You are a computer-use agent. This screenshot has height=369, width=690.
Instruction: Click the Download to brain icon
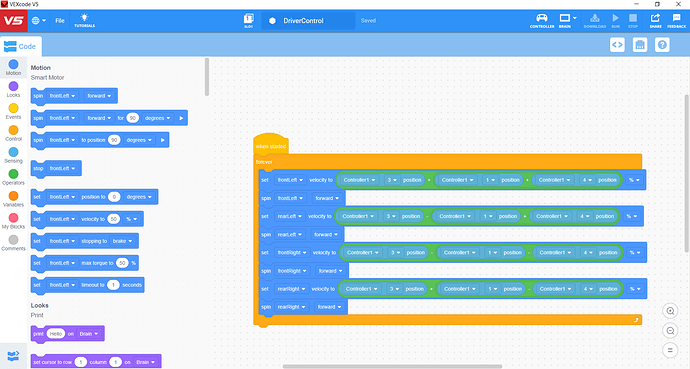595,21
